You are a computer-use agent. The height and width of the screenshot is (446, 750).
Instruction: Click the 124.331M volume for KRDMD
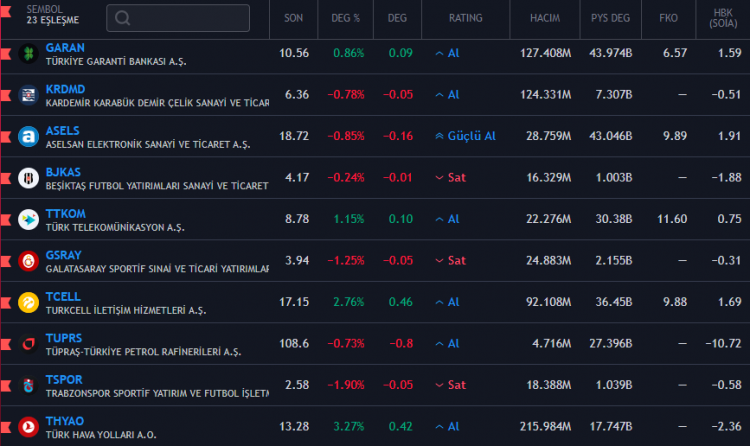(545, 95)
